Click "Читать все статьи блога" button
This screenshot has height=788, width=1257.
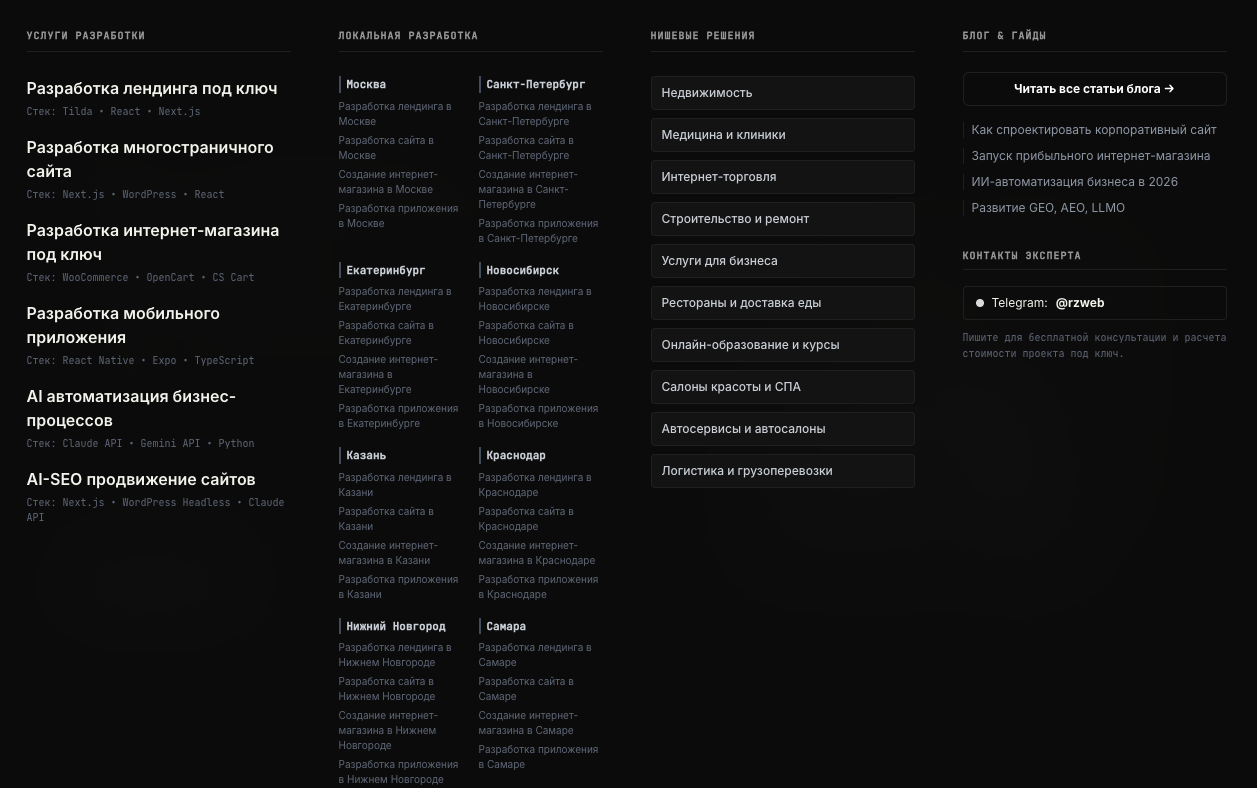point(1094,89)
